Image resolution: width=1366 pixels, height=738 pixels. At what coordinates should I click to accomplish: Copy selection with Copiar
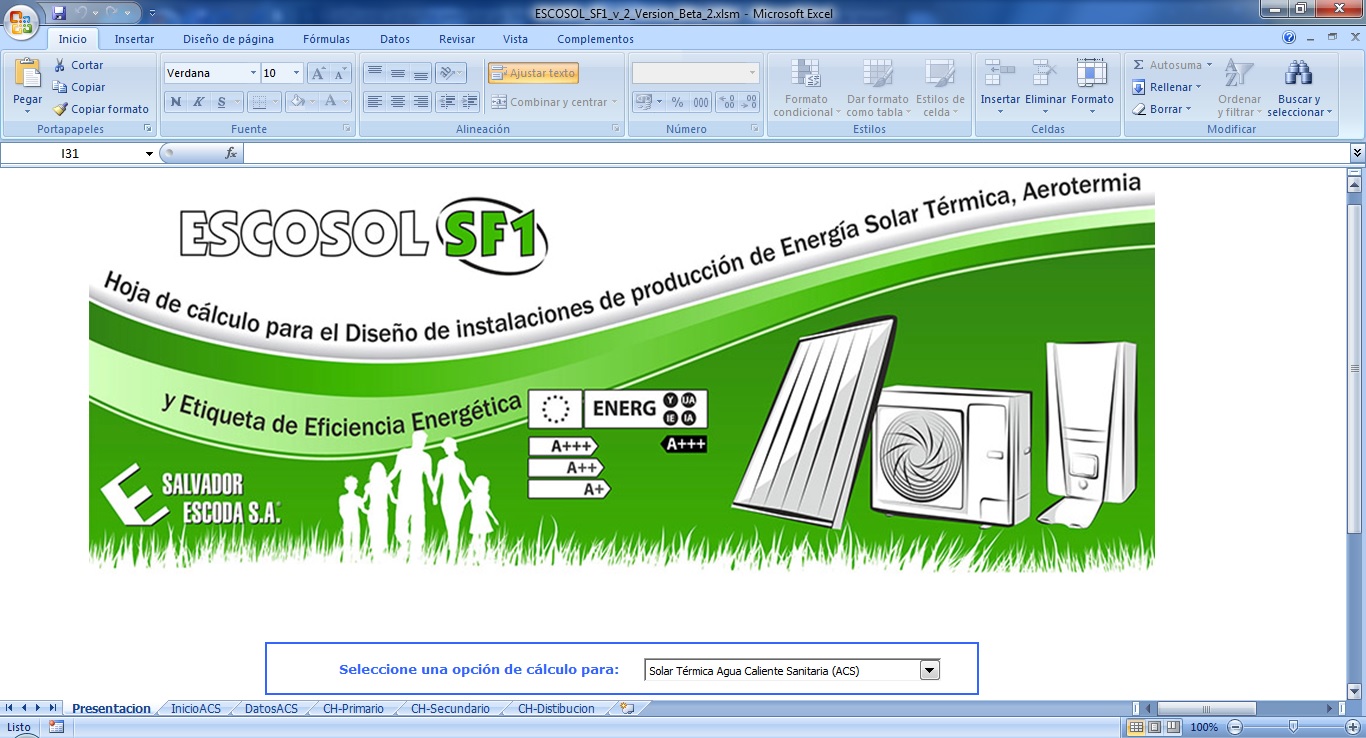tap(79, 87)
